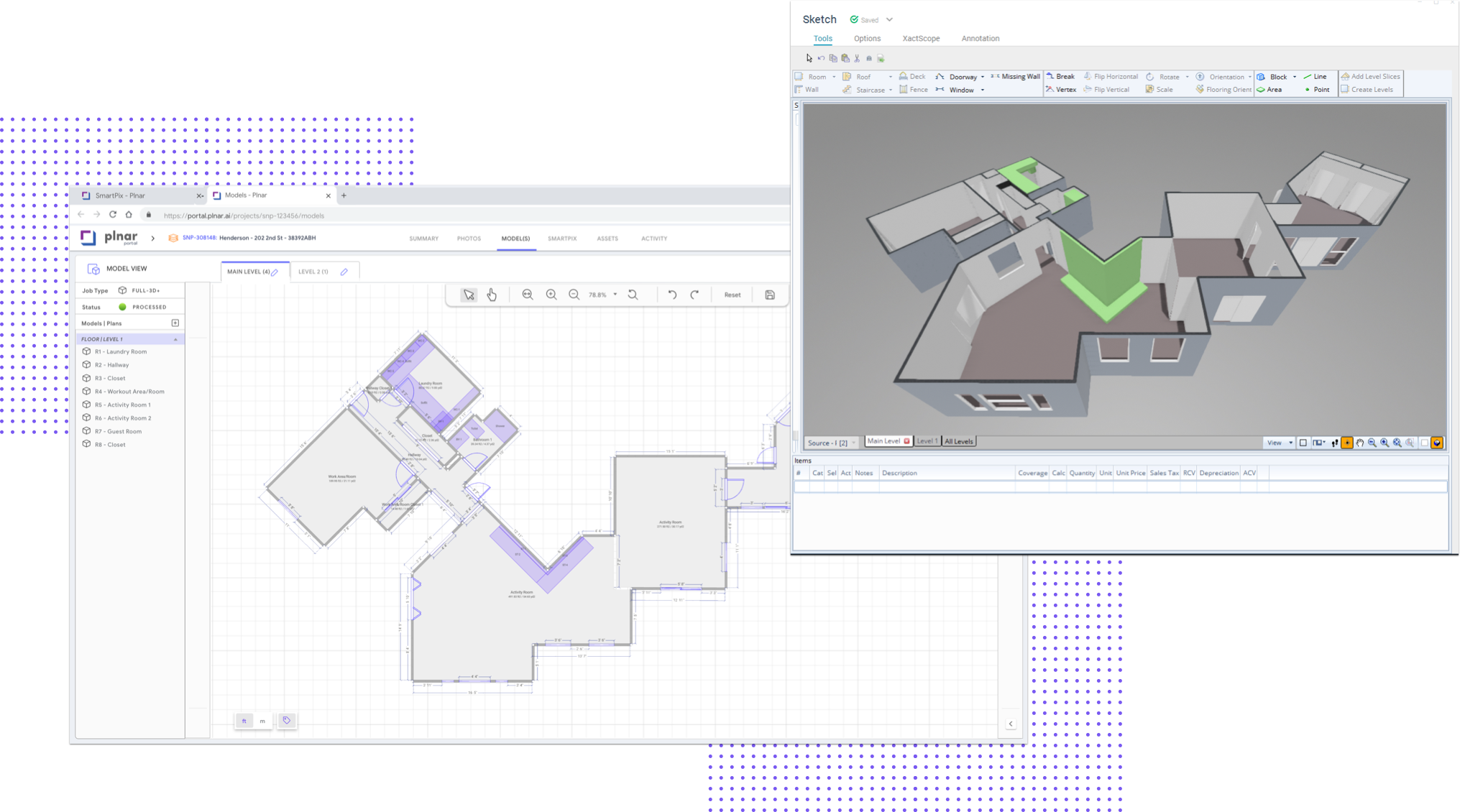The image size is (1460, 812).
Task: Open the SMARTPIX tab in Plnar portal
Action: click(562, 239)
